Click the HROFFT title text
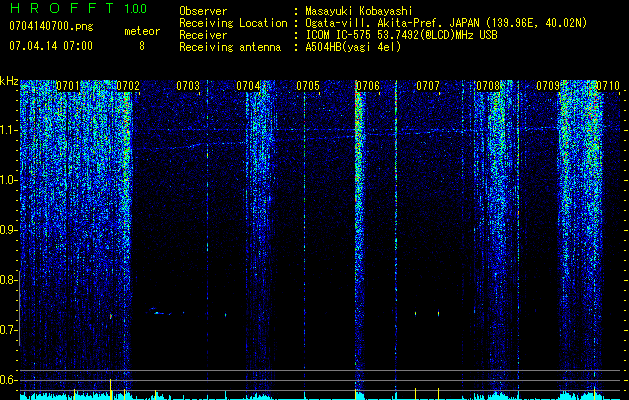This screenshot has width=629, height=400. click(62, 8)
